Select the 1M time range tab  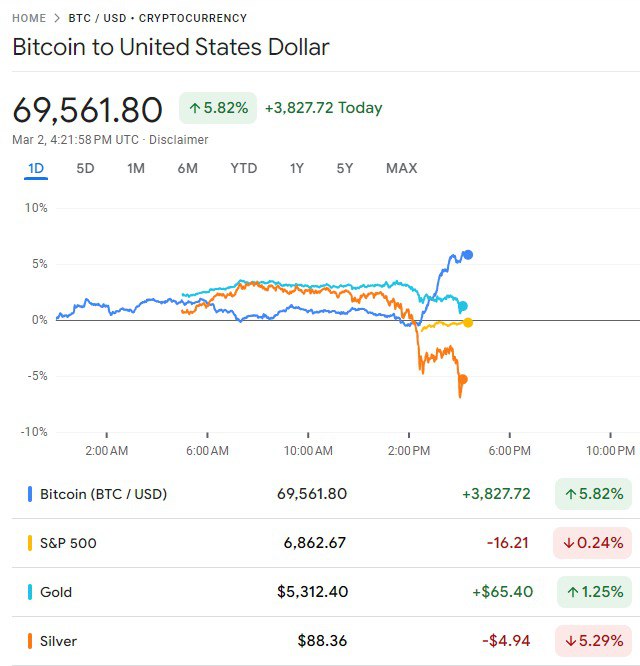tap(136, 168)
